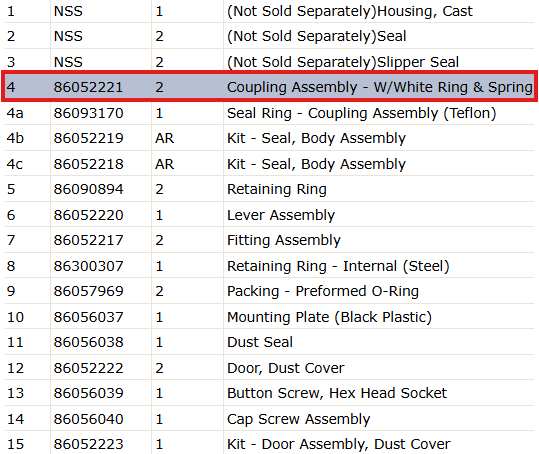539x454 pixels.
Task: Click part number 86052221
Action: pos(88,87)
